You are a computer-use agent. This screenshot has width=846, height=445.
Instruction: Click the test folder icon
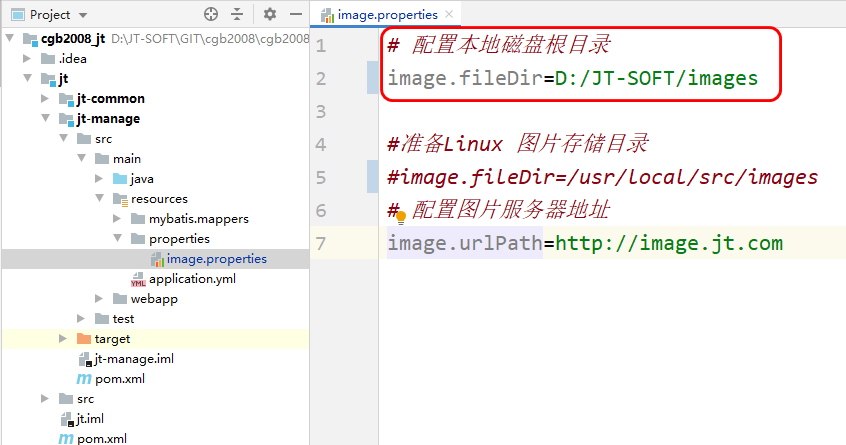pyautogui.click(x=102, y=319)
